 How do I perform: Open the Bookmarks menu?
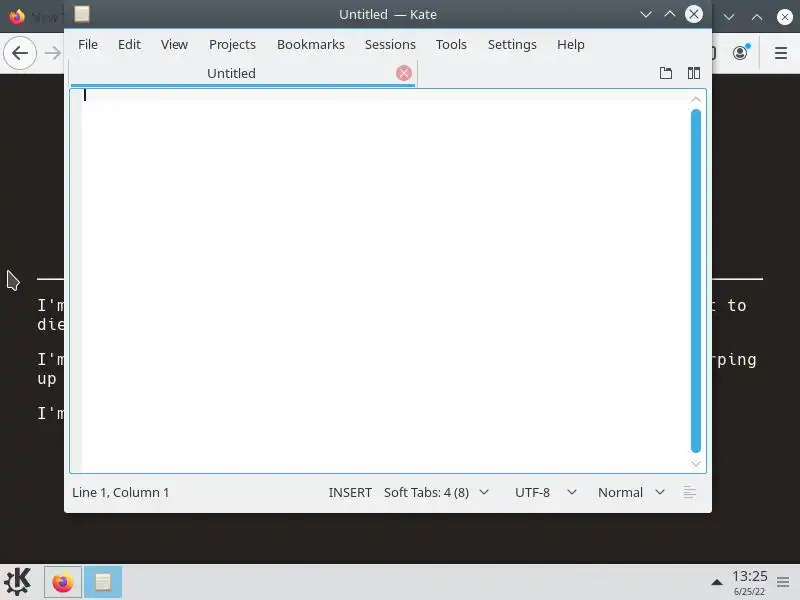pyautogui.click(x=311, y=44)
